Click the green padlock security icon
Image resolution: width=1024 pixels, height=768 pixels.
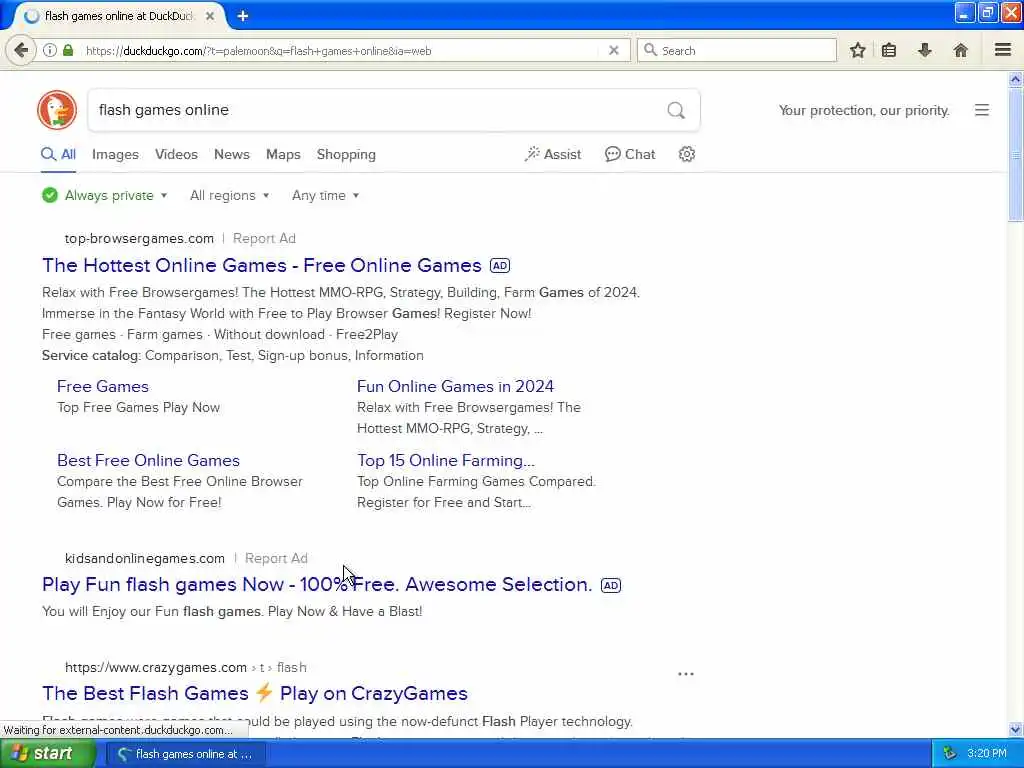click(x=68, y=50)
